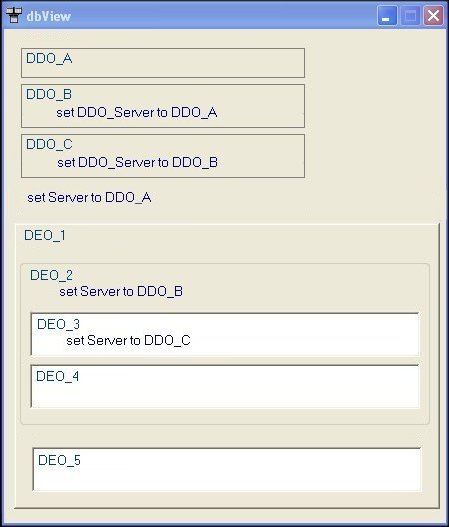The image size is (449, 527).
Task: Select the DDO_B box
Action: pyautogui.click(x=163, y=106)
